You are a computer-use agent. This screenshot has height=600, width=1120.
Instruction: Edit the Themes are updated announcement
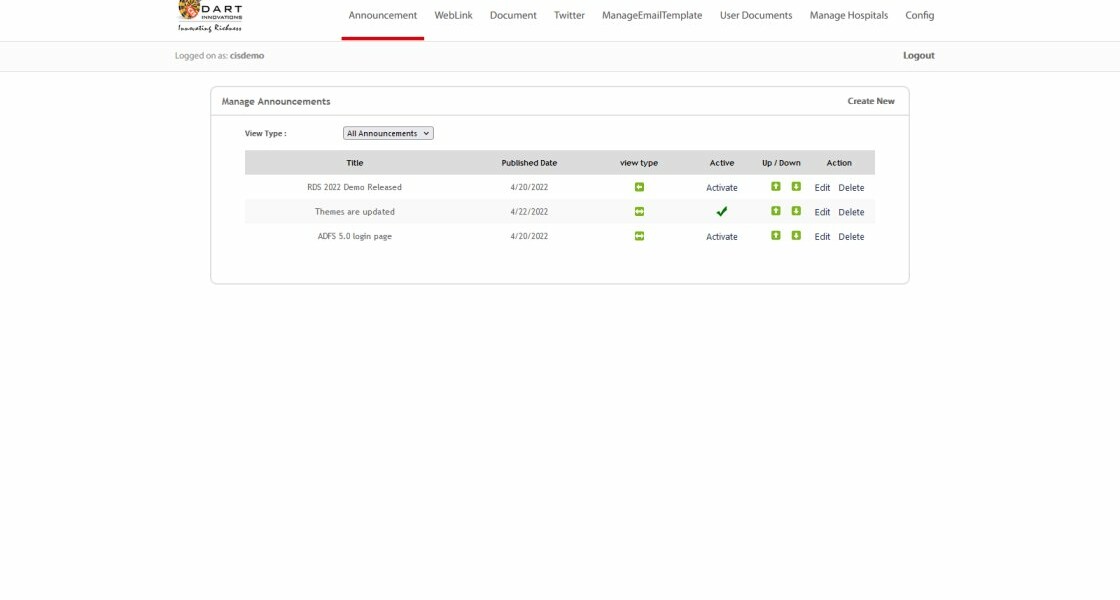822,212
